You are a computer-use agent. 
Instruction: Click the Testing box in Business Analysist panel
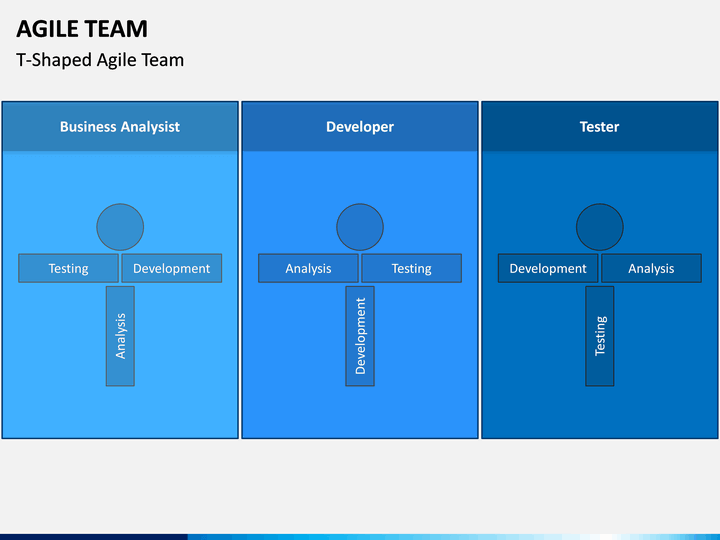[68, 268]
